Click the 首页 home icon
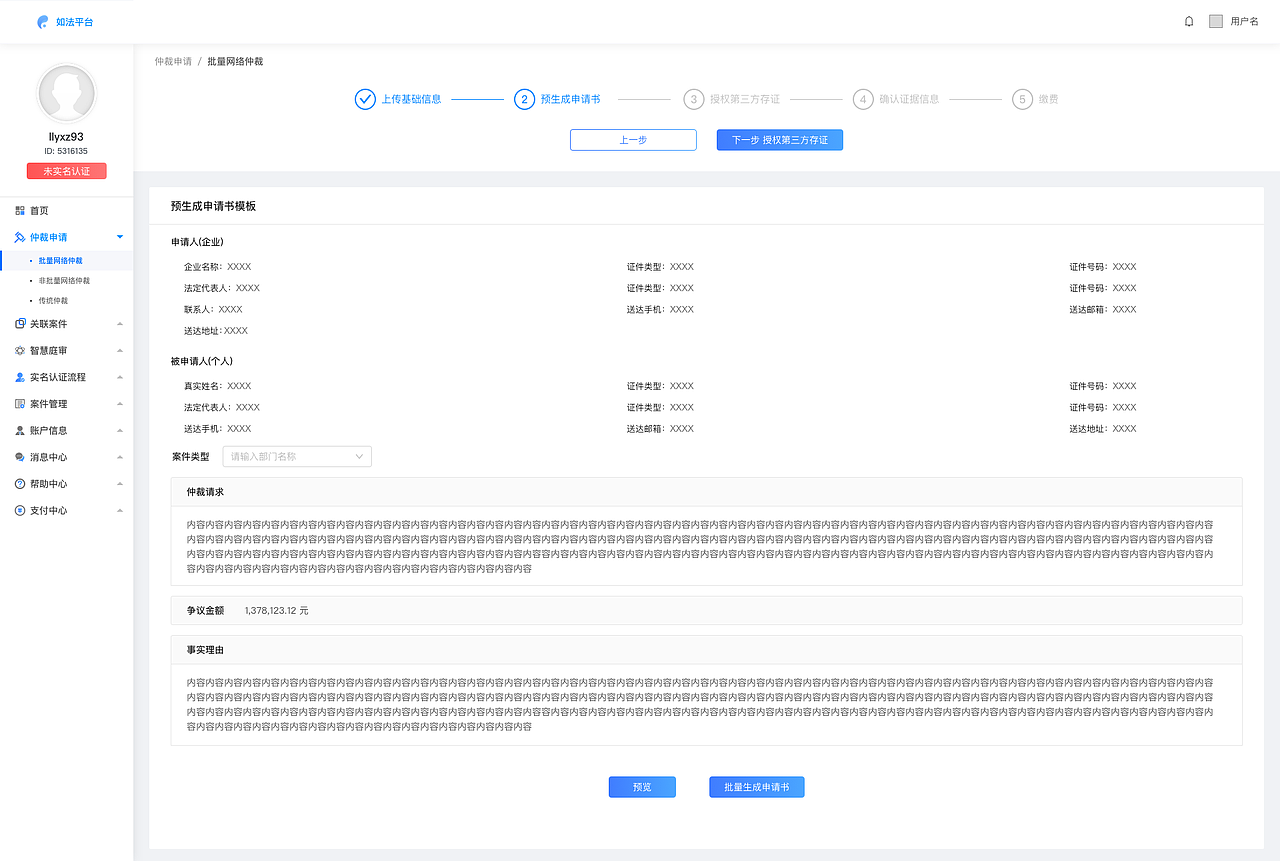This screenshot has width=1280, height=861. tap(20, 210)
